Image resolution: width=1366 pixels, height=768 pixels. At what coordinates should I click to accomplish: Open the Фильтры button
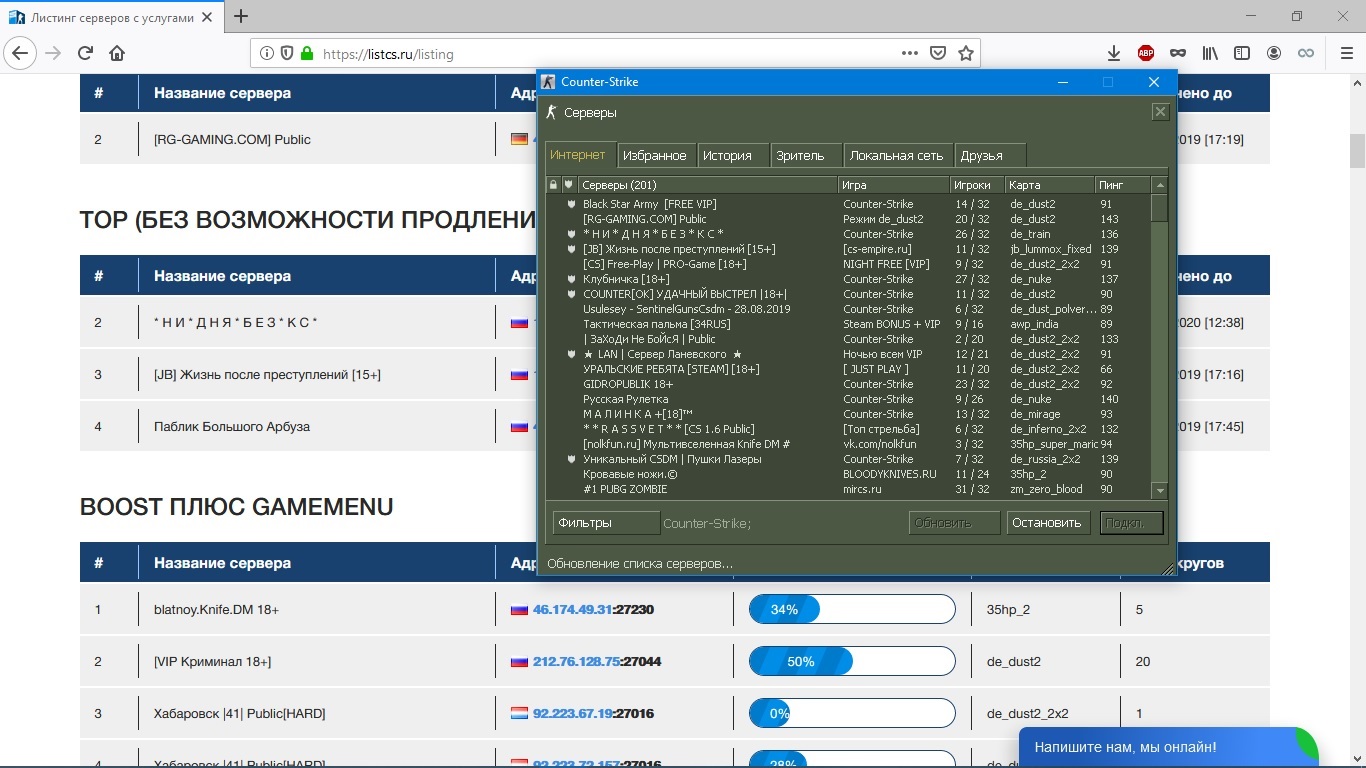(x=606, y=523)
